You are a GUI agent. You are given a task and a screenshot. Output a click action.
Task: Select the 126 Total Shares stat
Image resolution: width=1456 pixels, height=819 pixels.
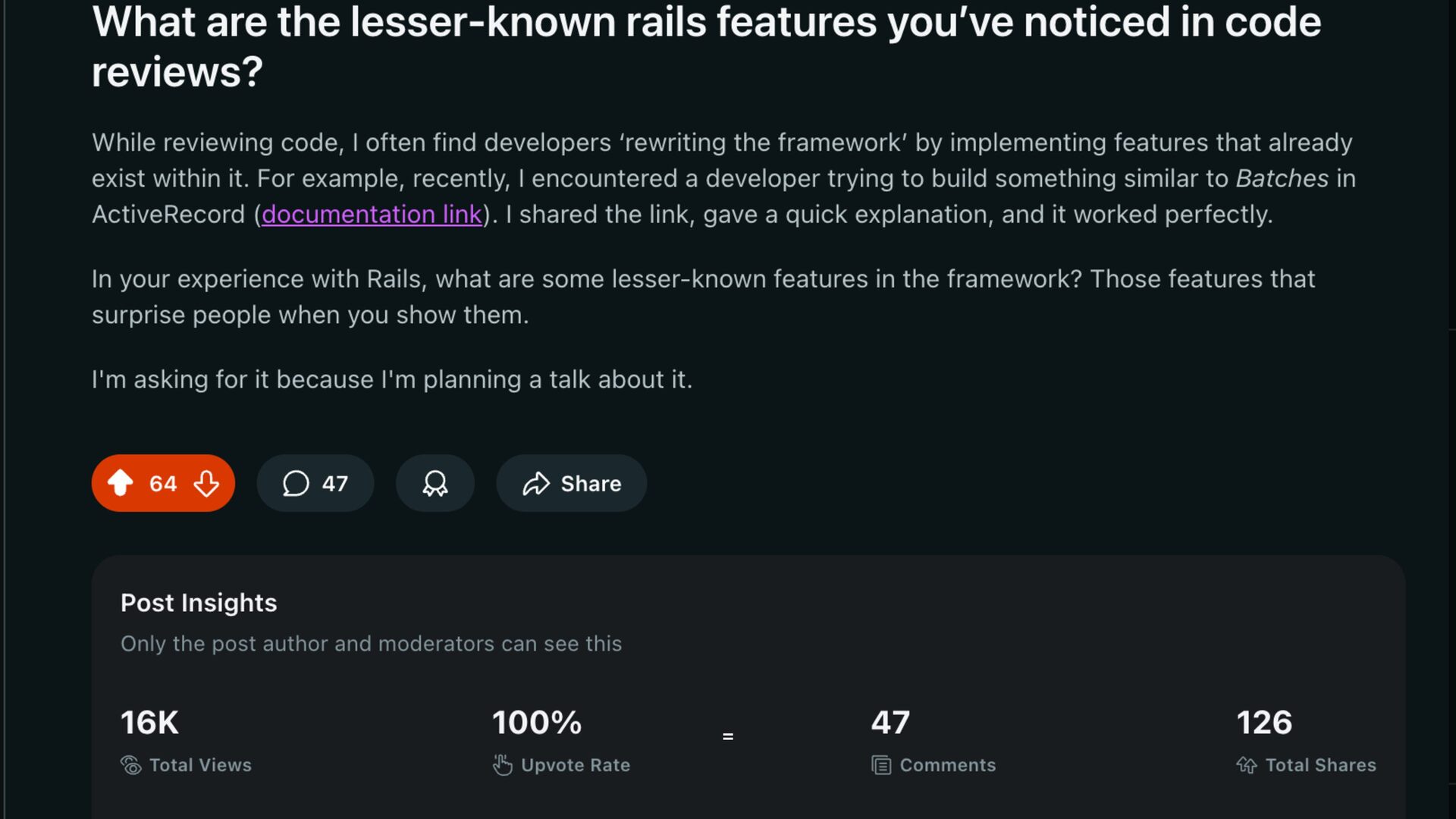(1264, 723)
